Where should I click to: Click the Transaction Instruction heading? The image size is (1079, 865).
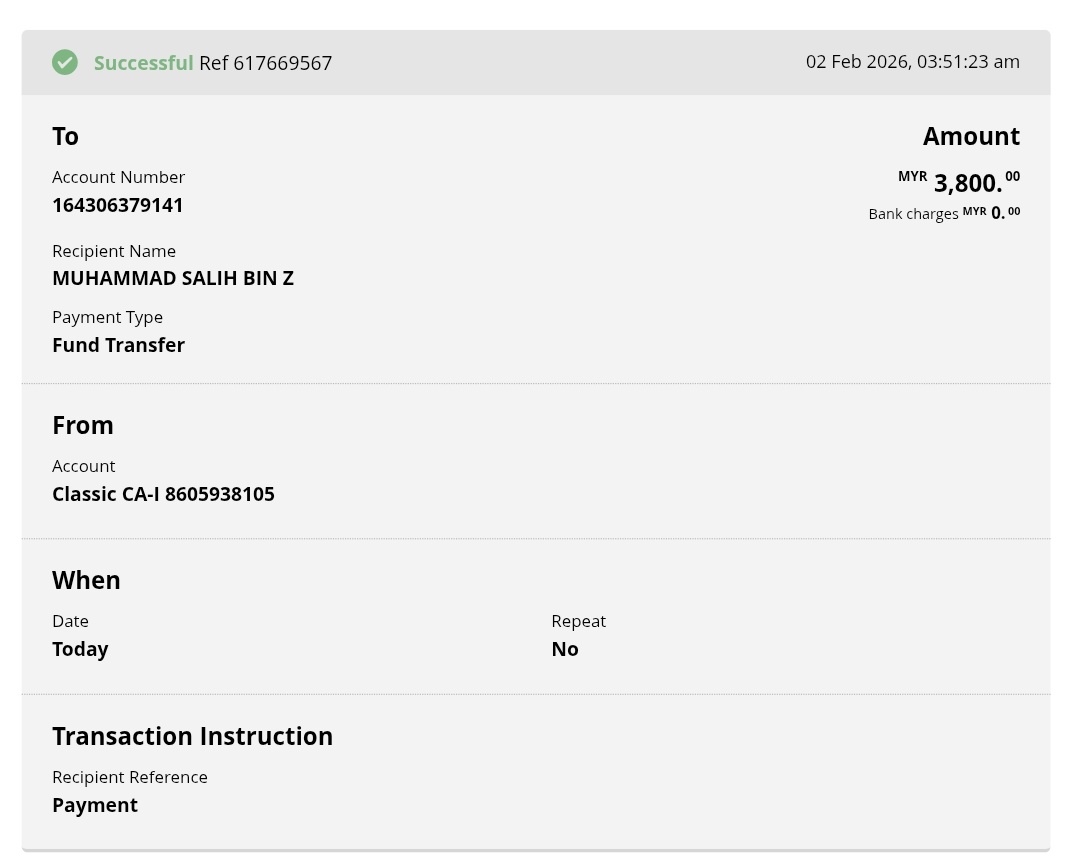[x=192, y=736]
